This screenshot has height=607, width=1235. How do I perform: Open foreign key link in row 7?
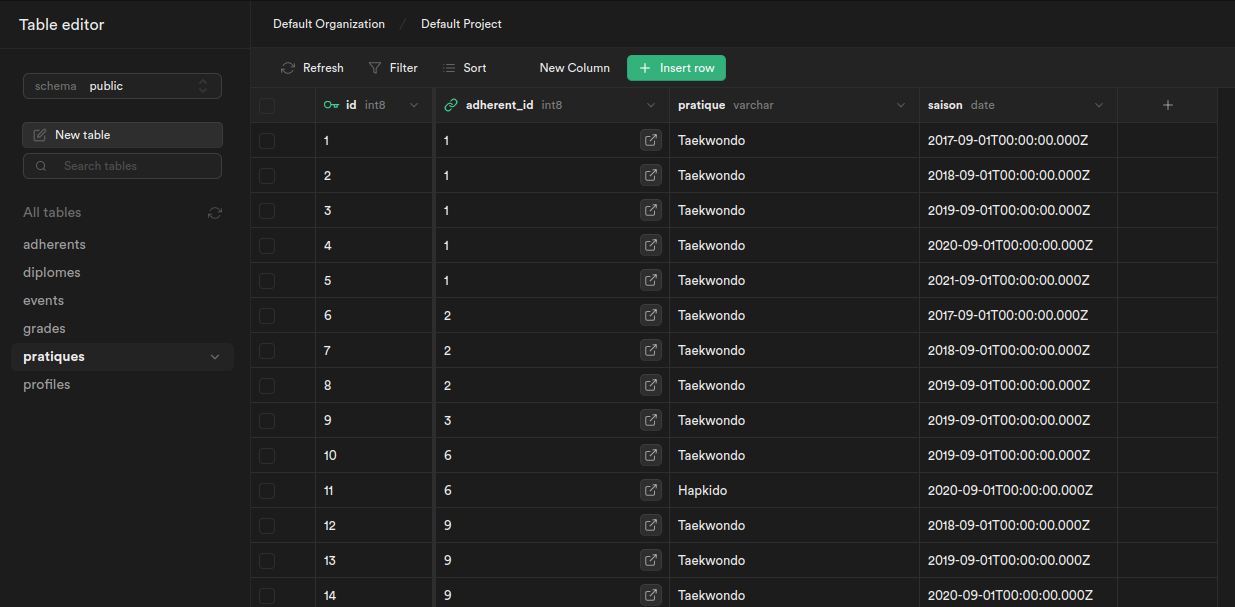pos(651,351)
